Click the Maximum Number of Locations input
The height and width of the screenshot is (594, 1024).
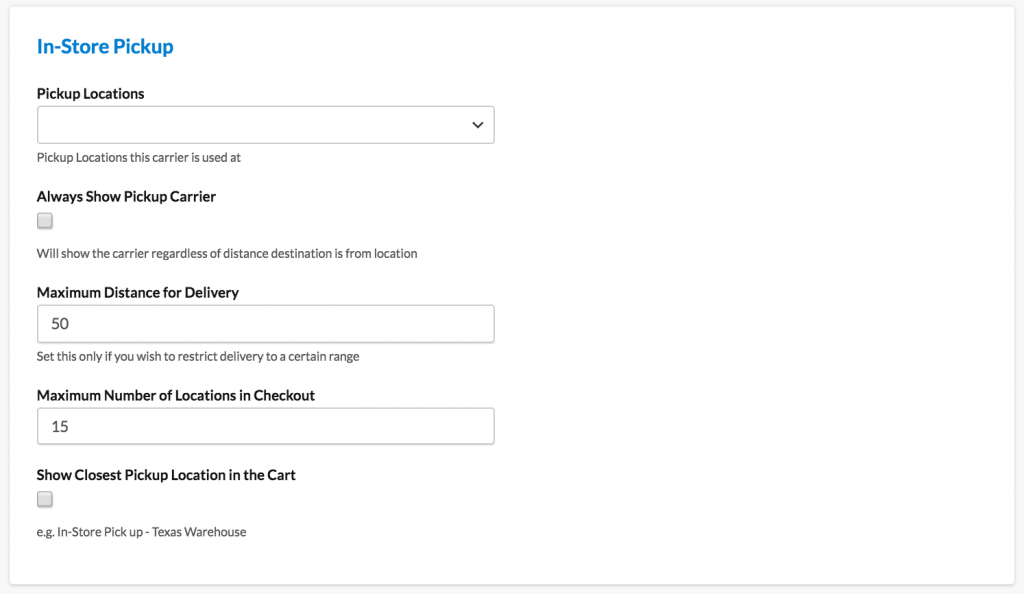pyautogui.click(x=265, y=426)
